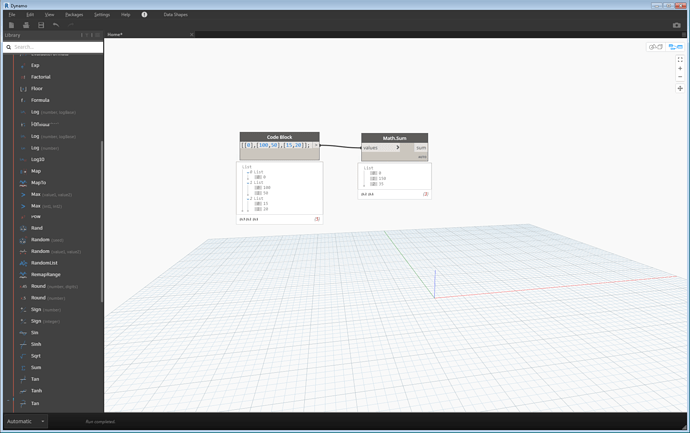Select the RemapRange node in library
This screenshot has height=433, width=690.
[45, 275]
